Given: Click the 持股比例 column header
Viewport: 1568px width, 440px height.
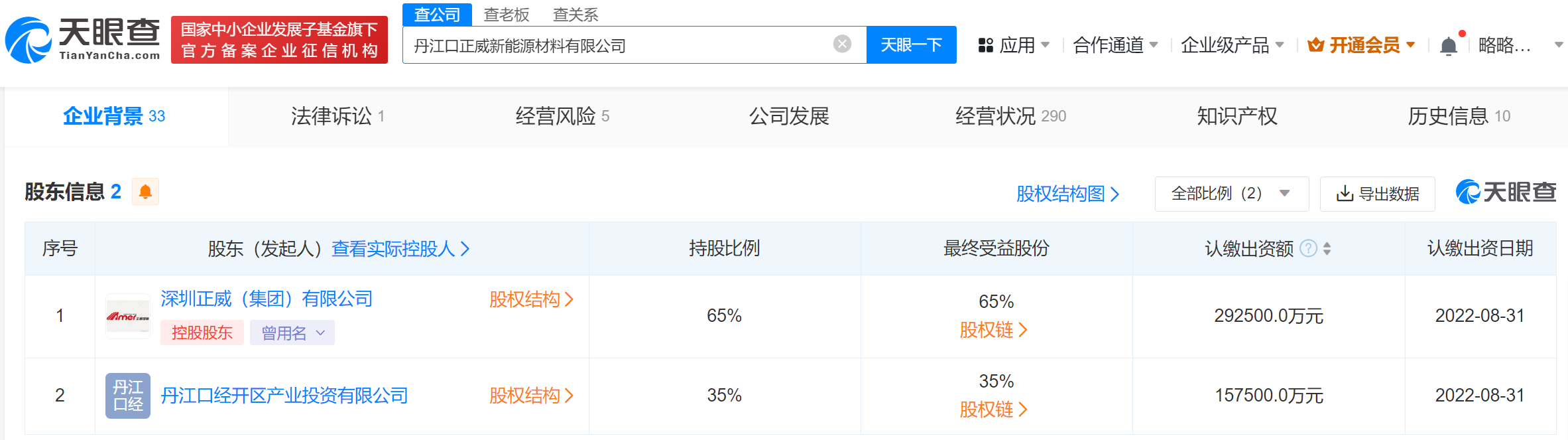Looking at the screenshot, I should 724,248.
